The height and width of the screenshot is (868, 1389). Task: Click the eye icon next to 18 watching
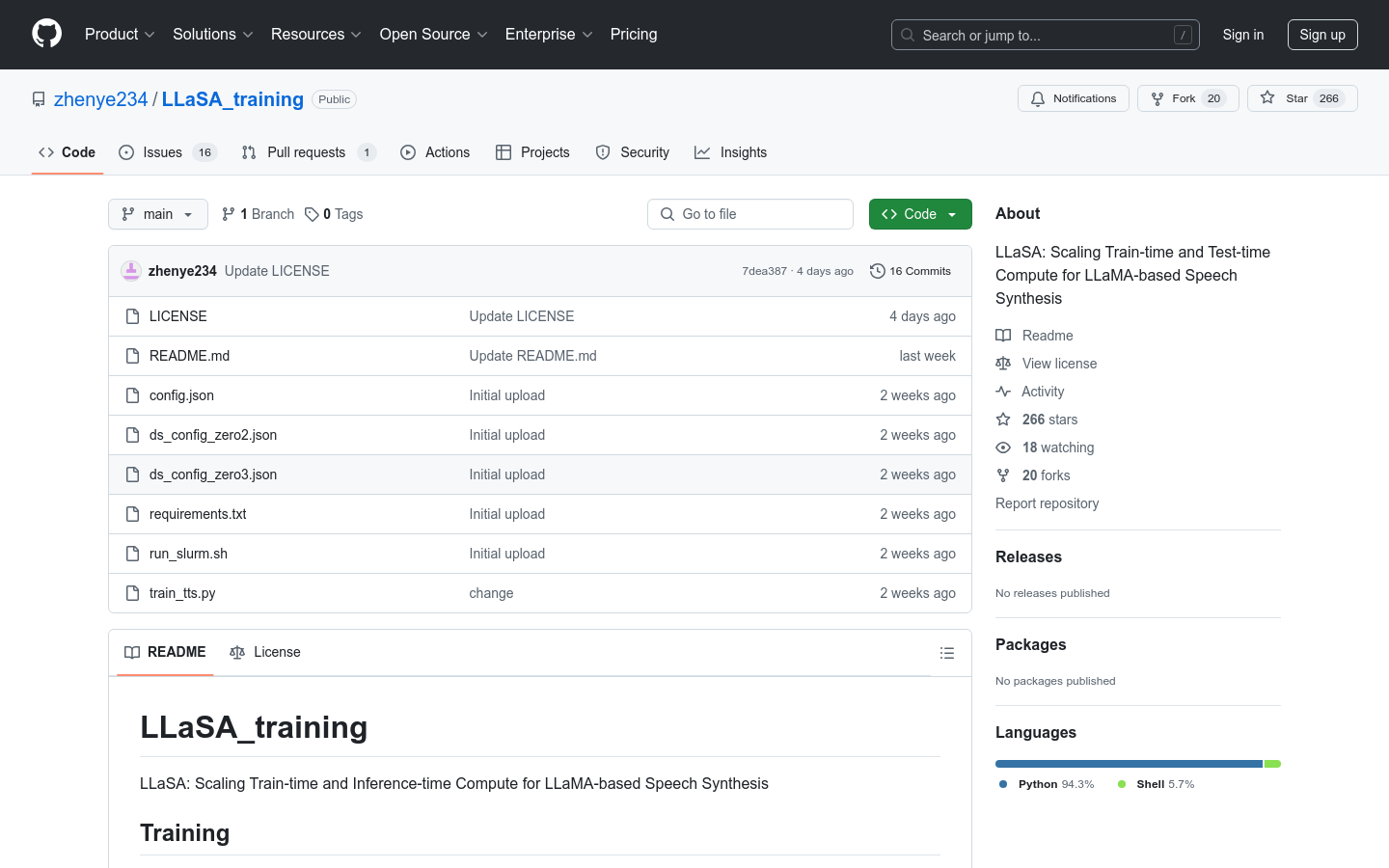coord(1003,448)
